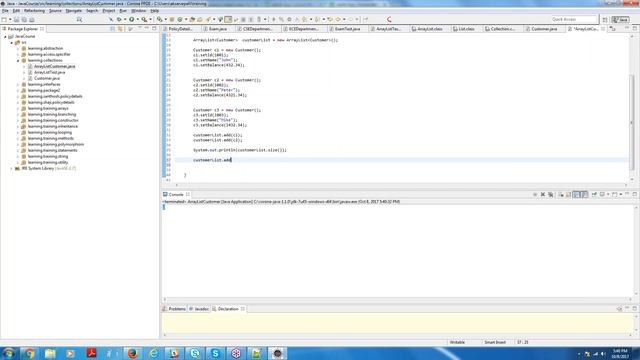The width and height of the screenshot is (640, 360).
Task: Collapse the src folder node
Action: (x=11, y=42)
